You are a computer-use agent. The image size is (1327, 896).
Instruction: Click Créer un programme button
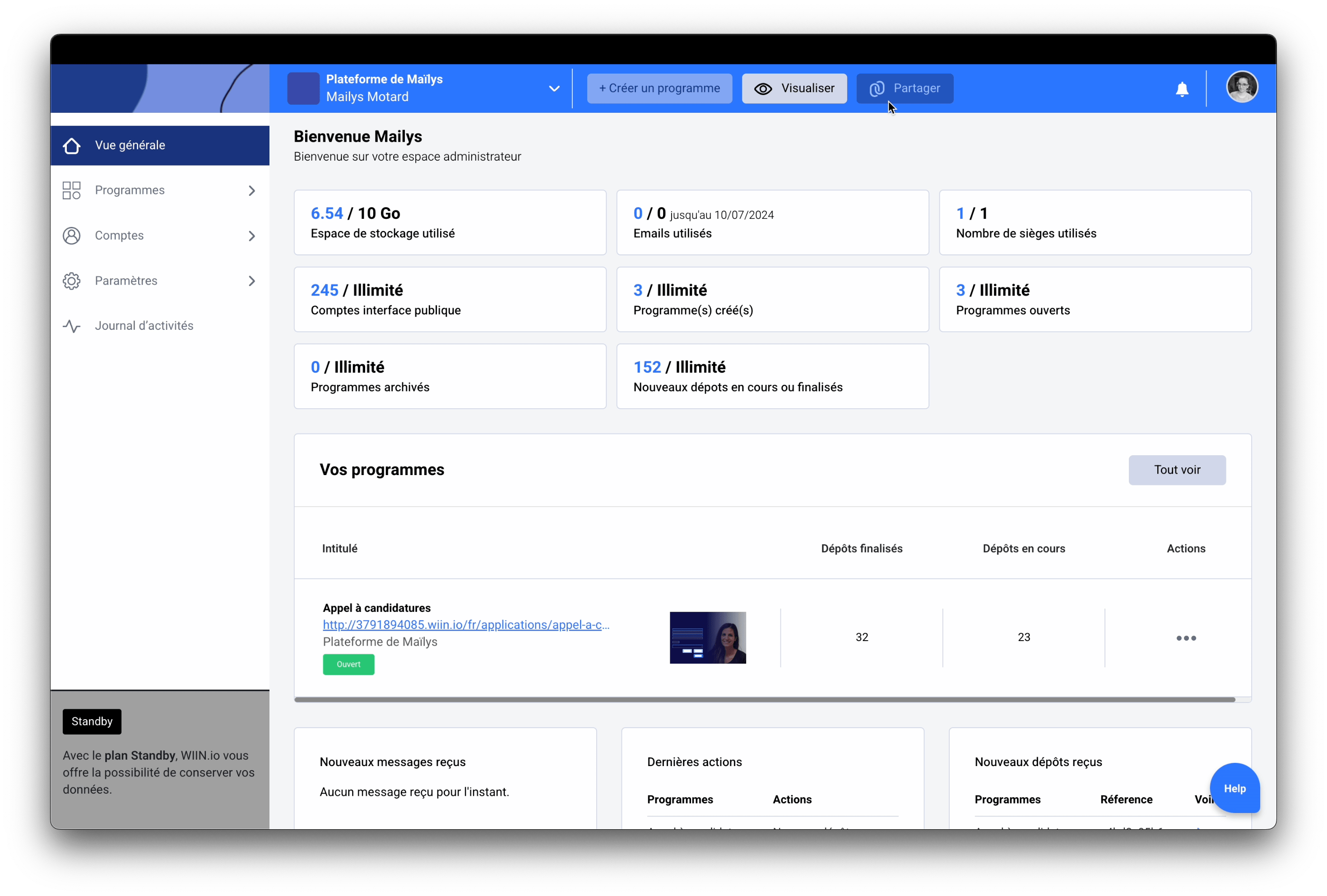click(x=659, y=88)
